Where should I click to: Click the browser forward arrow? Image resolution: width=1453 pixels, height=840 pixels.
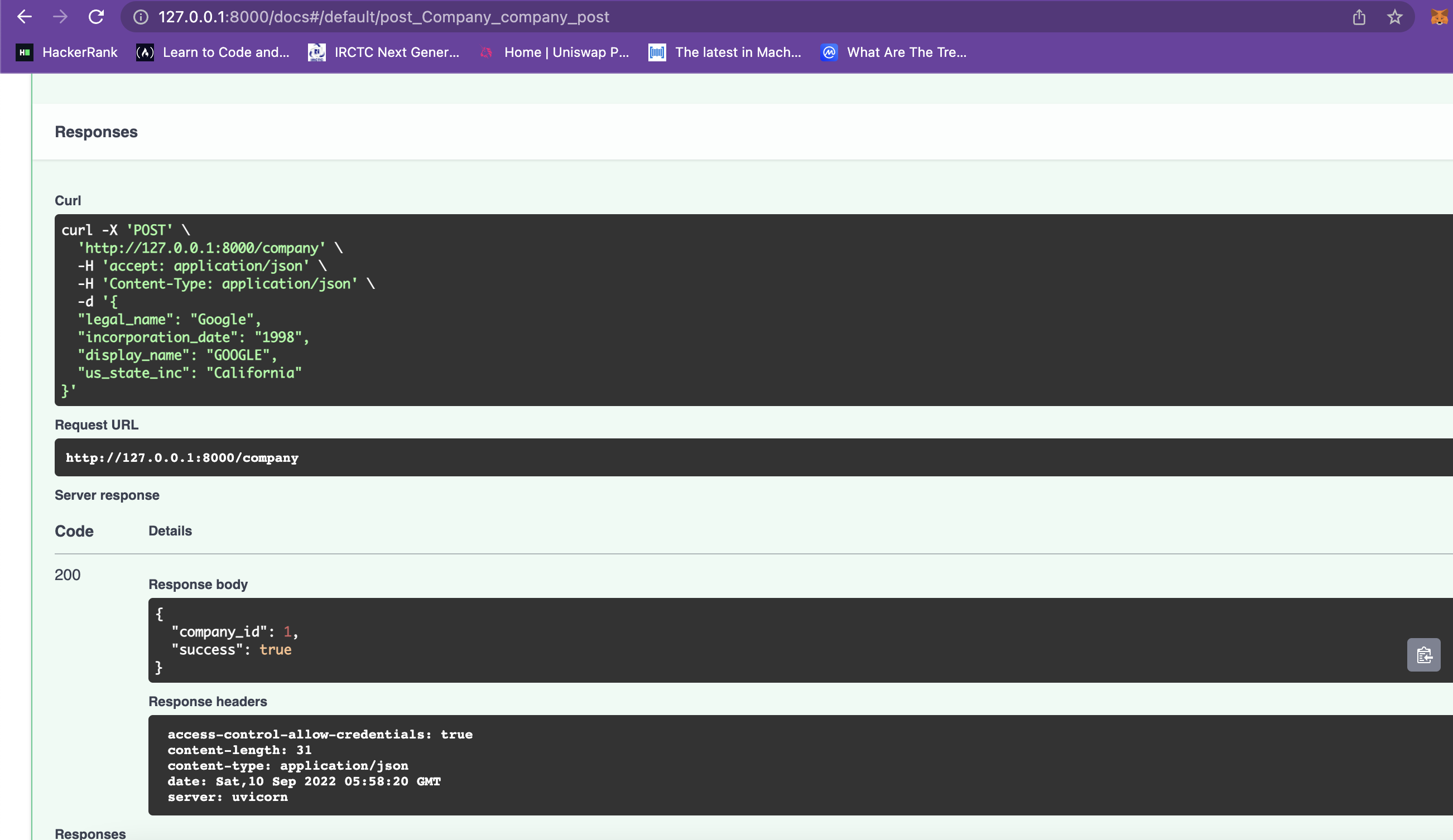pos(60,17)
